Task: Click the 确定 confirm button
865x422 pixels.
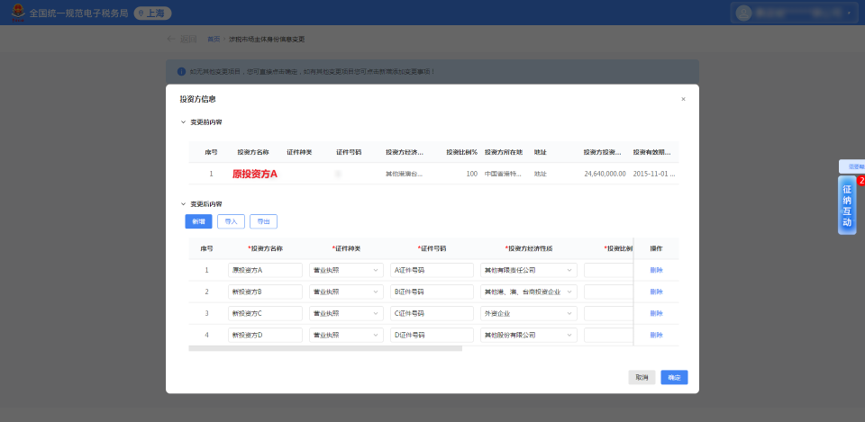Action: click(674, 377)
